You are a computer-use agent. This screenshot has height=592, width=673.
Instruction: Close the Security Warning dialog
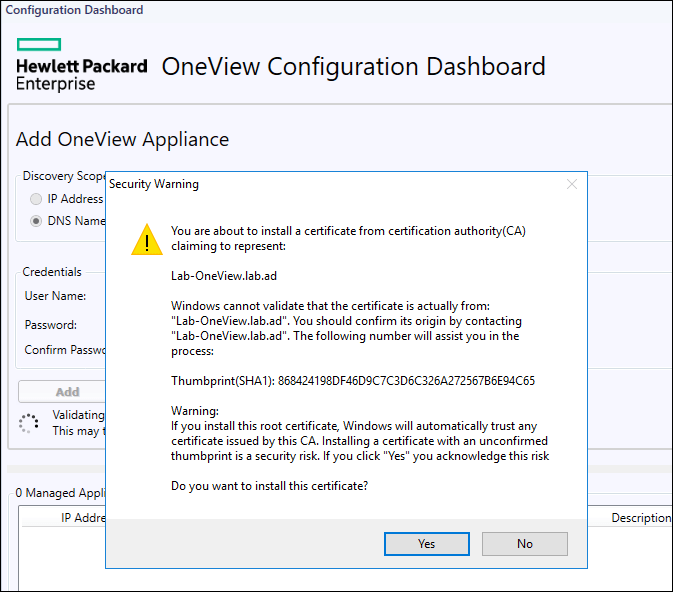[x=571, y=184]
